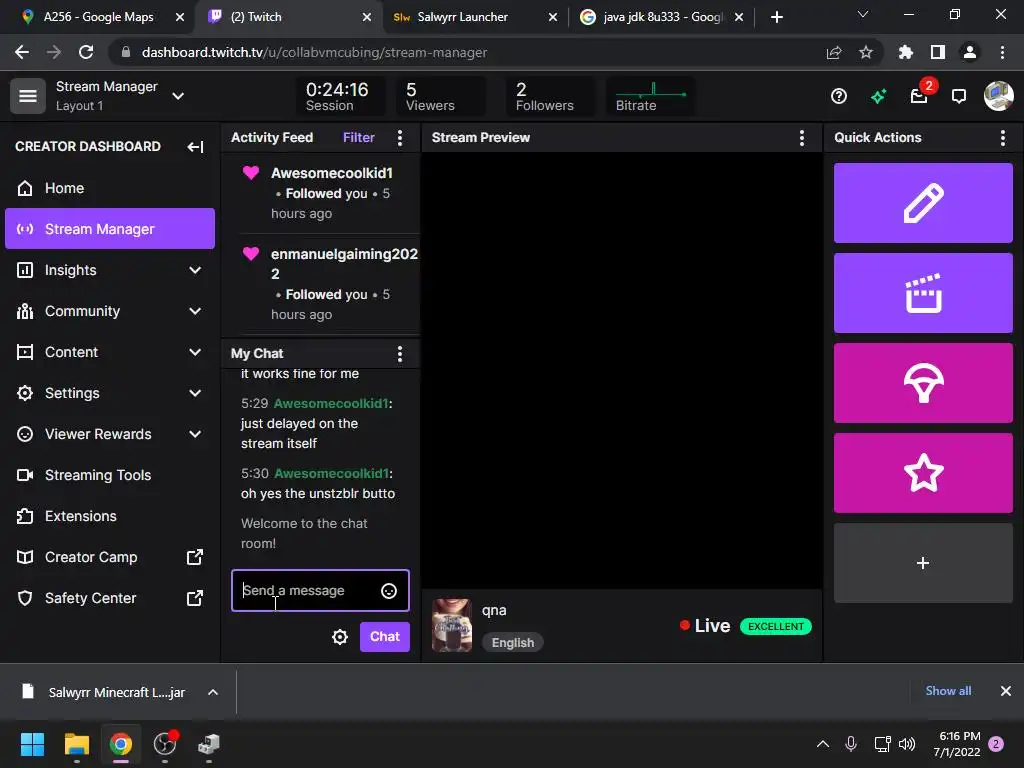The width and height of the screenshot is (1024, 768).
Task: Click the Community people icon
Action: pos(25,311)
